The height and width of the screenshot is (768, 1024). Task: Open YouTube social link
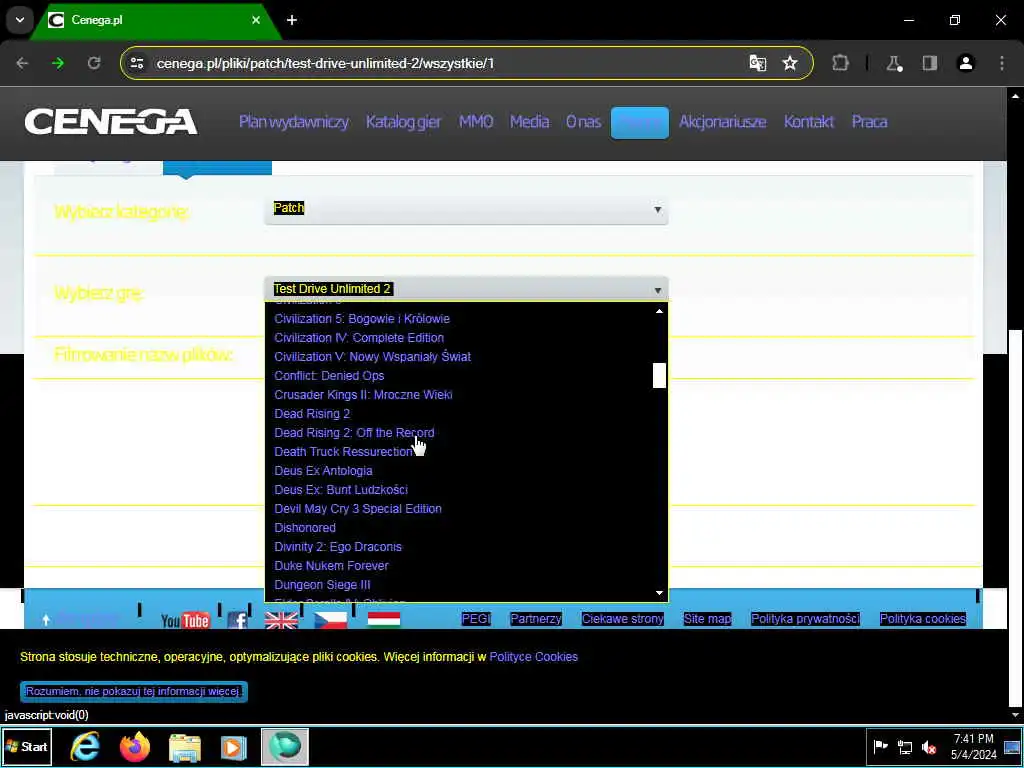(185, 620)
